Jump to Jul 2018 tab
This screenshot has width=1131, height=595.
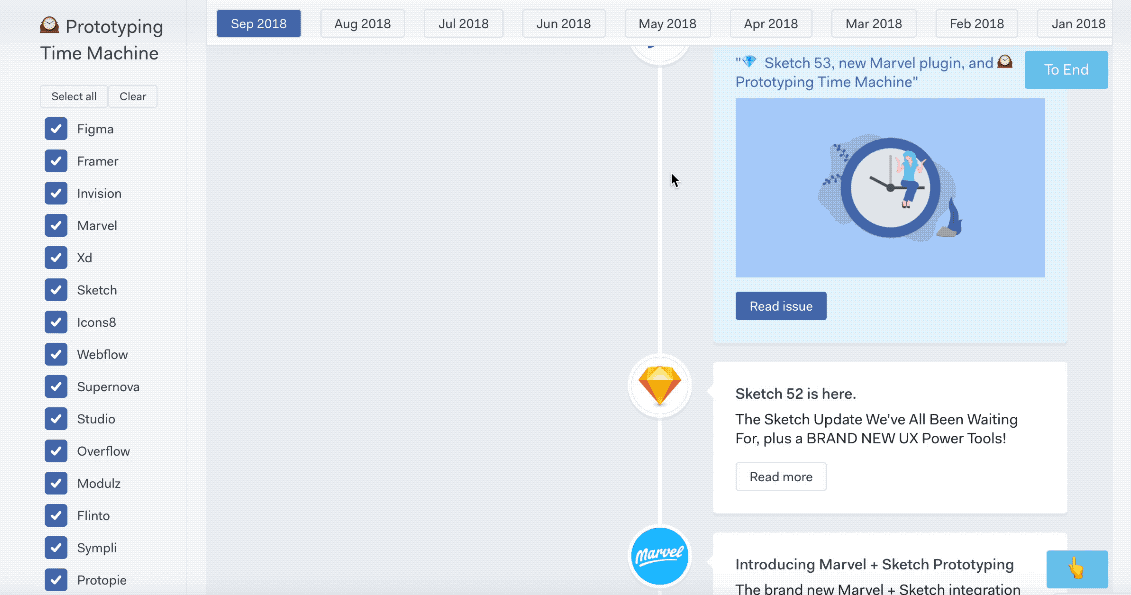click(463, 24)
